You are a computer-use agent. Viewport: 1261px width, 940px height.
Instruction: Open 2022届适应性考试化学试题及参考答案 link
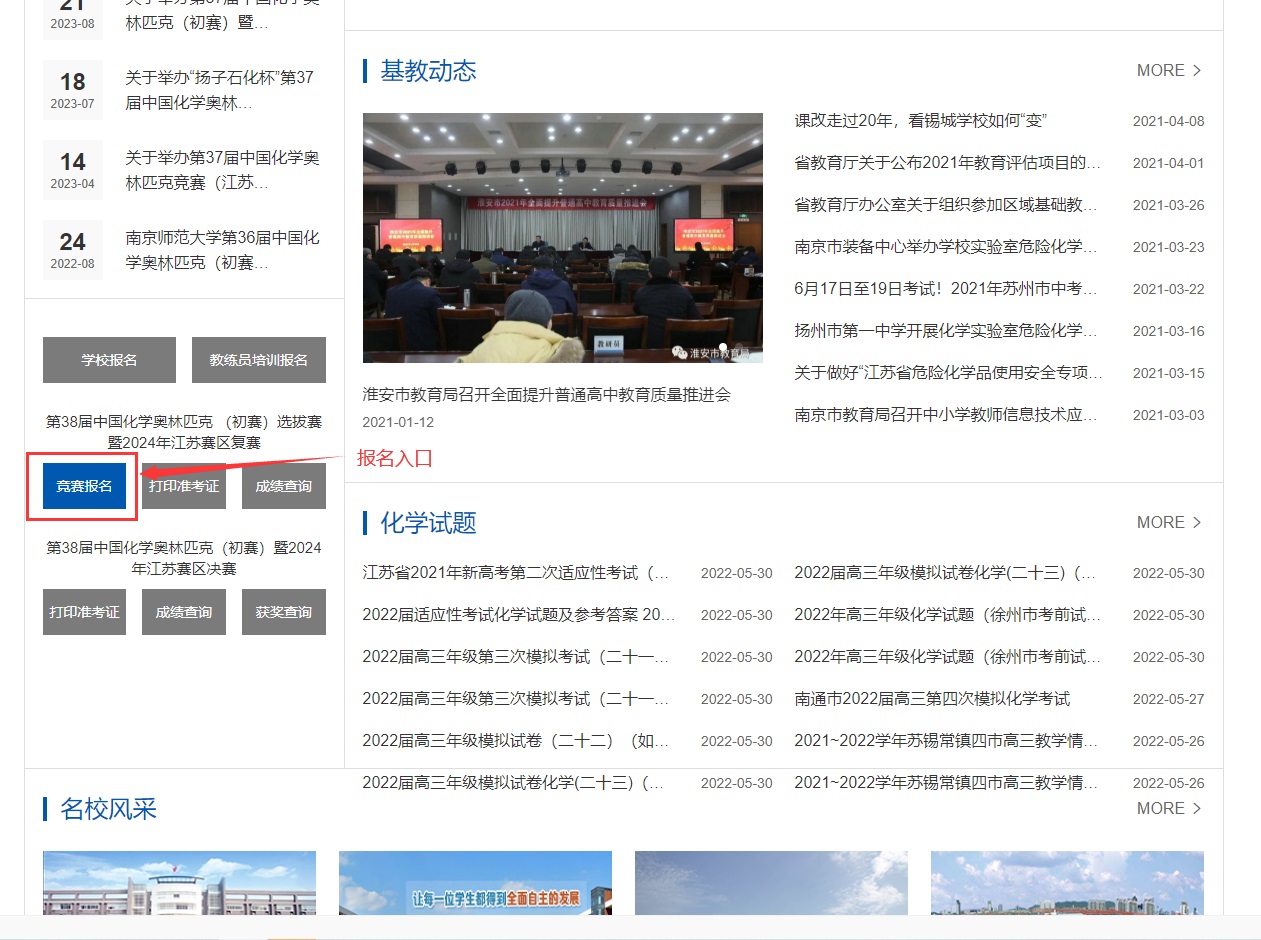(x=519, y=615)
